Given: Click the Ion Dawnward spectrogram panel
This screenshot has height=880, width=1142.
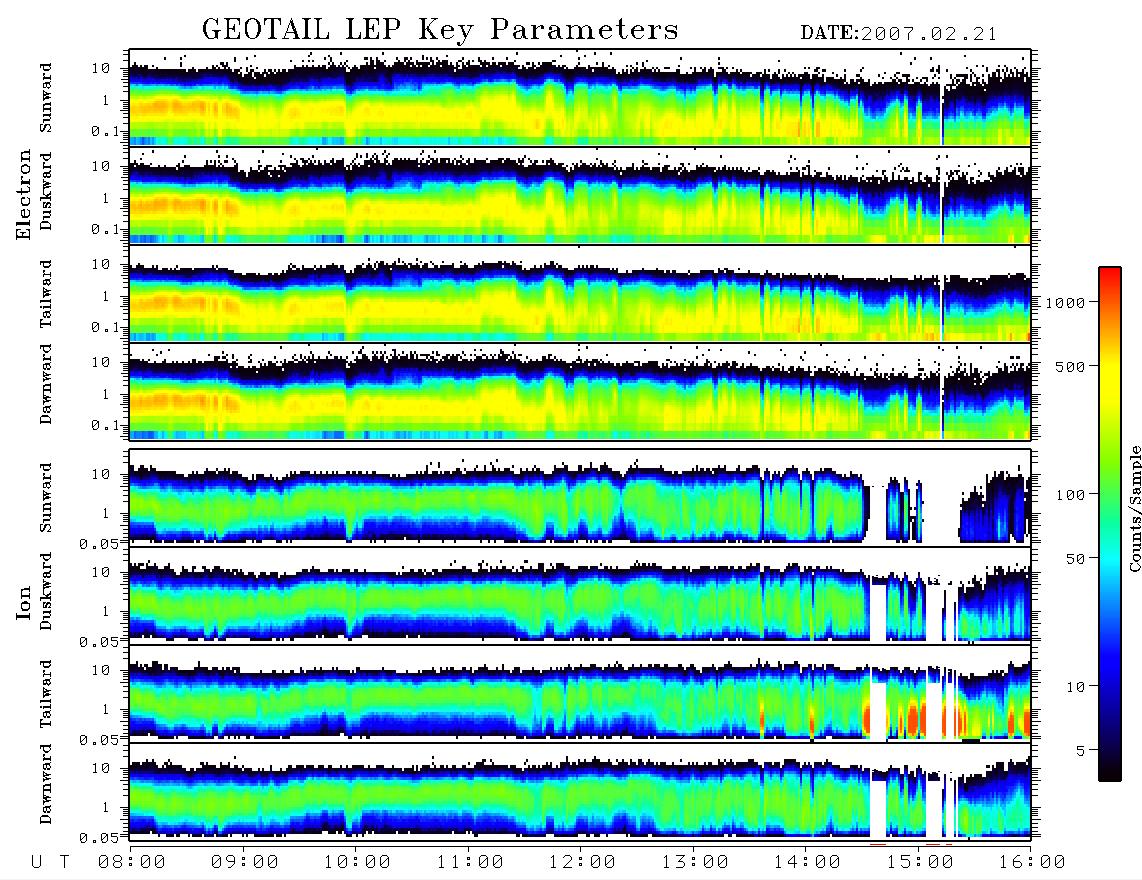Looking at the screenshot, I should tap(580, 791).
